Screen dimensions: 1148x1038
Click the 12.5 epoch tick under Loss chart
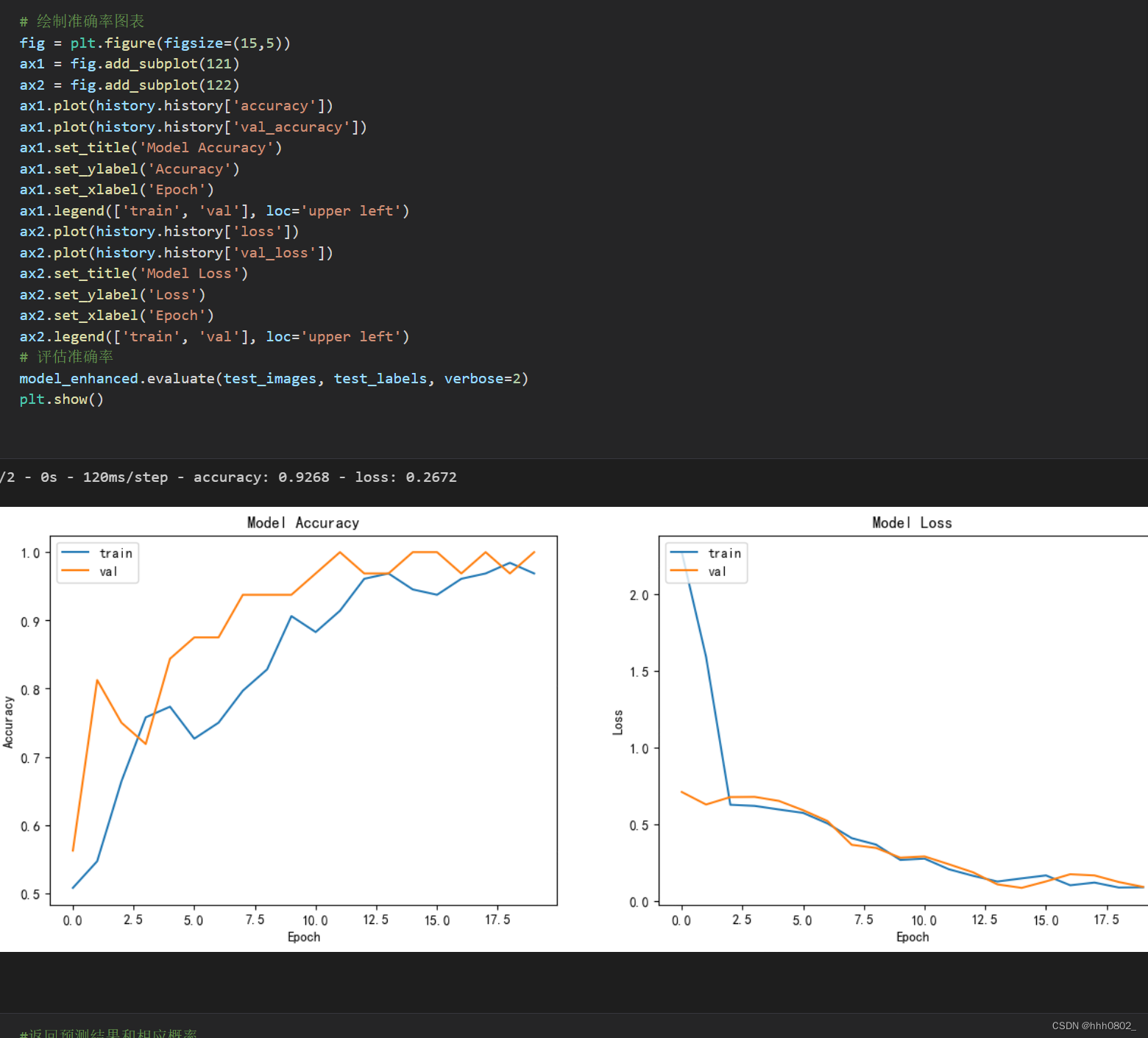[985, 920]
